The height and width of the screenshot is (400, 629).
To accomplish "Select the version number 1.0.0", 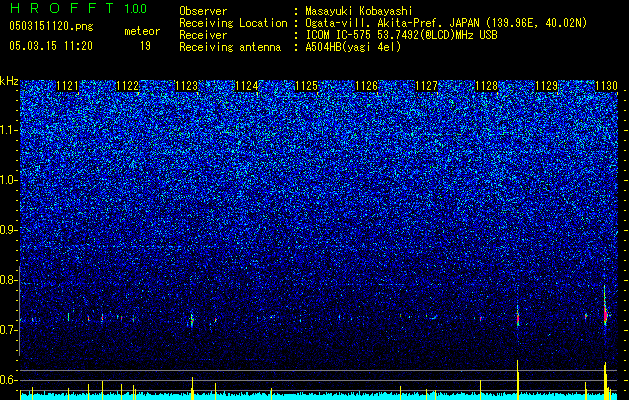I will click(135, 9).
